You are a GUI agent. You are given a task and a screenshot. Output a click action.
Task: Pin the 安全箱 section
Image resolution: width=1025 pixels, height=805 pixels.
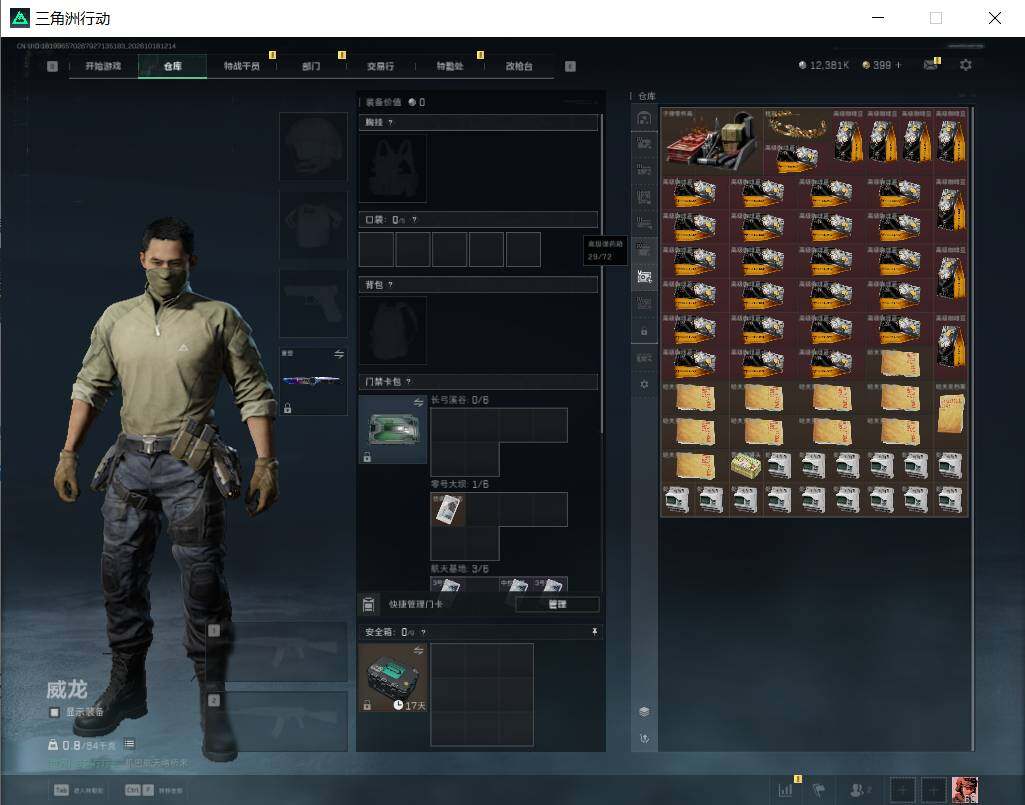[x=594, y=632]
